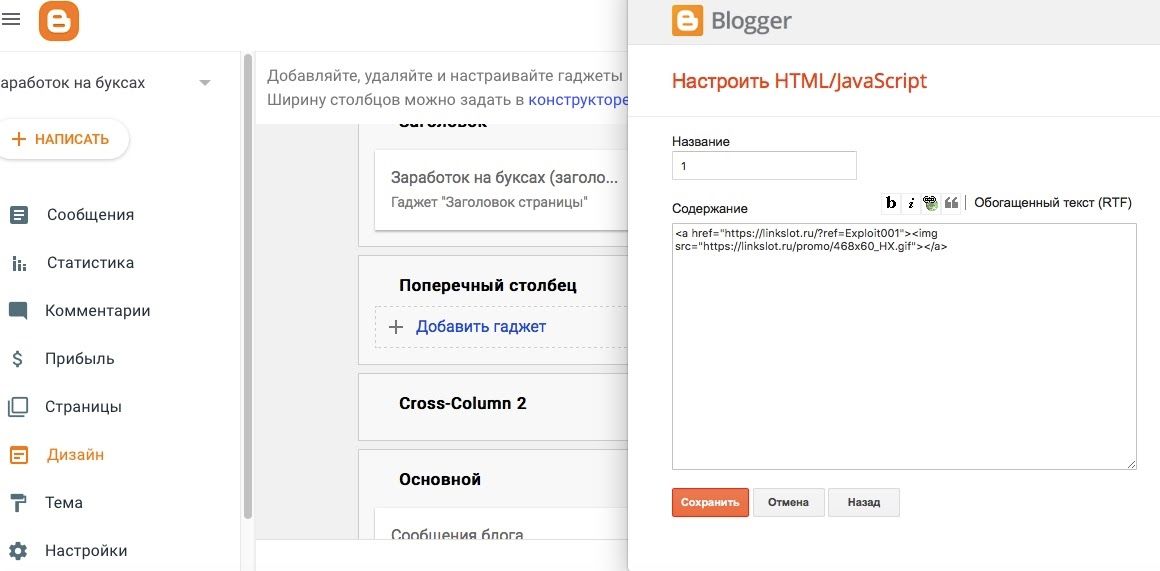Open the Заработок на буксах header gadget
1160x571 pixels.
point(501,190)
